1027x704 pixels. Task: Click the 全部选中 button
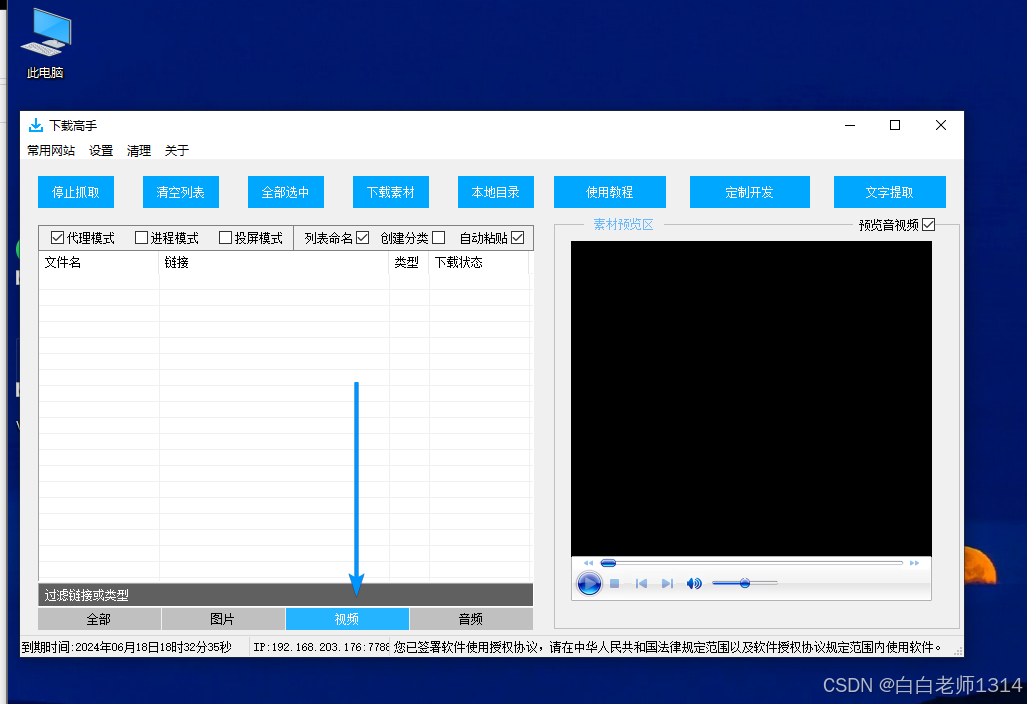(286, 192)
